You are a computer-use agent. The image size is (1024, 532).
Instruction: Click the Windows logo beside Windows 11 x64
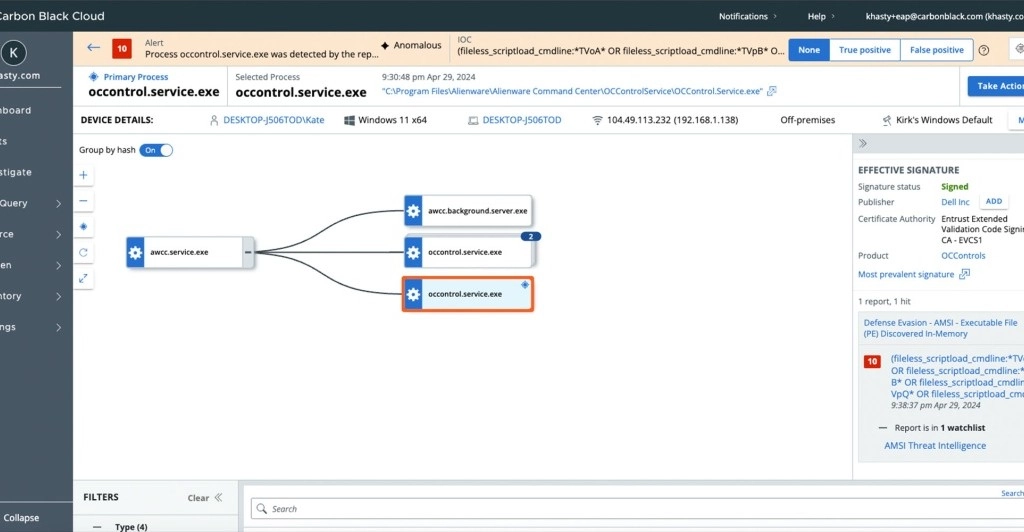point(349,120)
